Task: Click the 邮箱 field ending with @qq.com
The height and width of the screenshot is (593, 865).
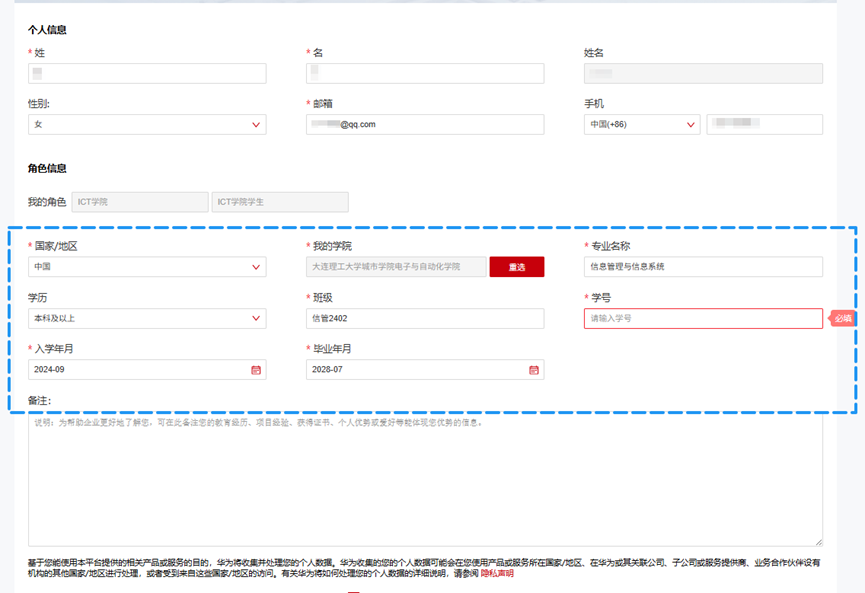Action: [x=425, y=125]
